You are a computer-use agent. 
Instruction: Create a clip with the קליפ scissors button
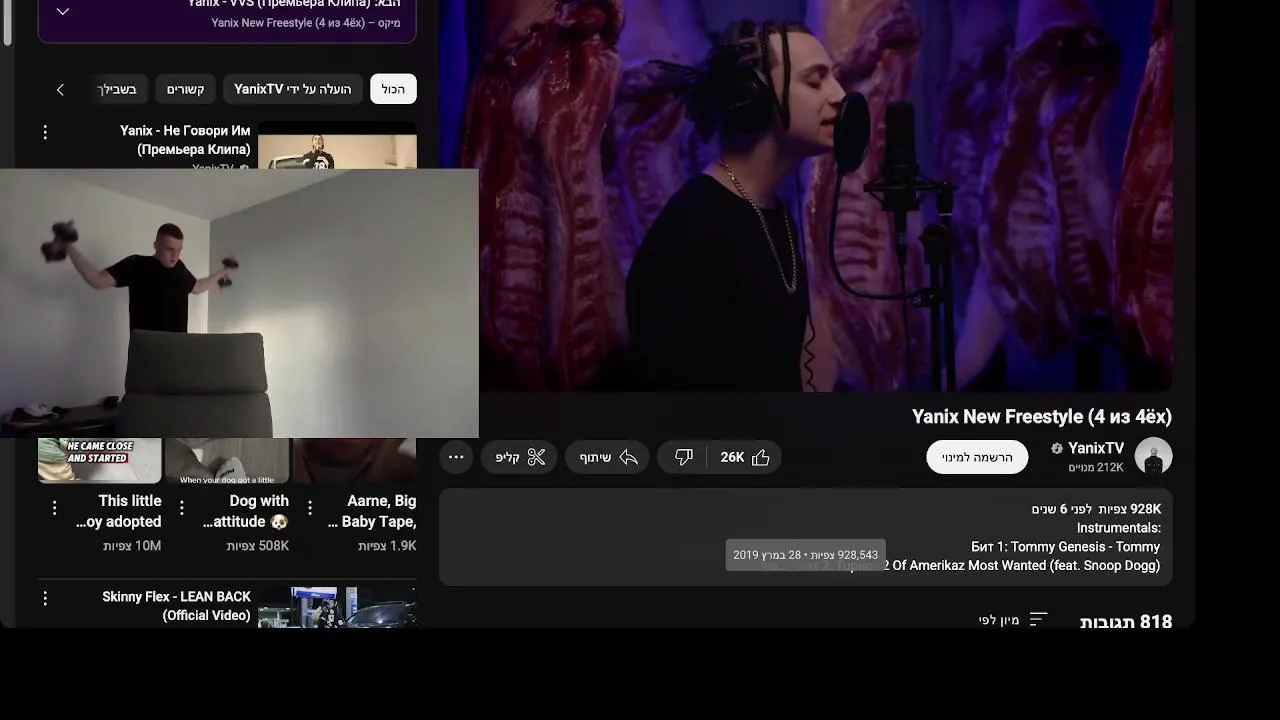pyautogui.click(x=520, y=457)
